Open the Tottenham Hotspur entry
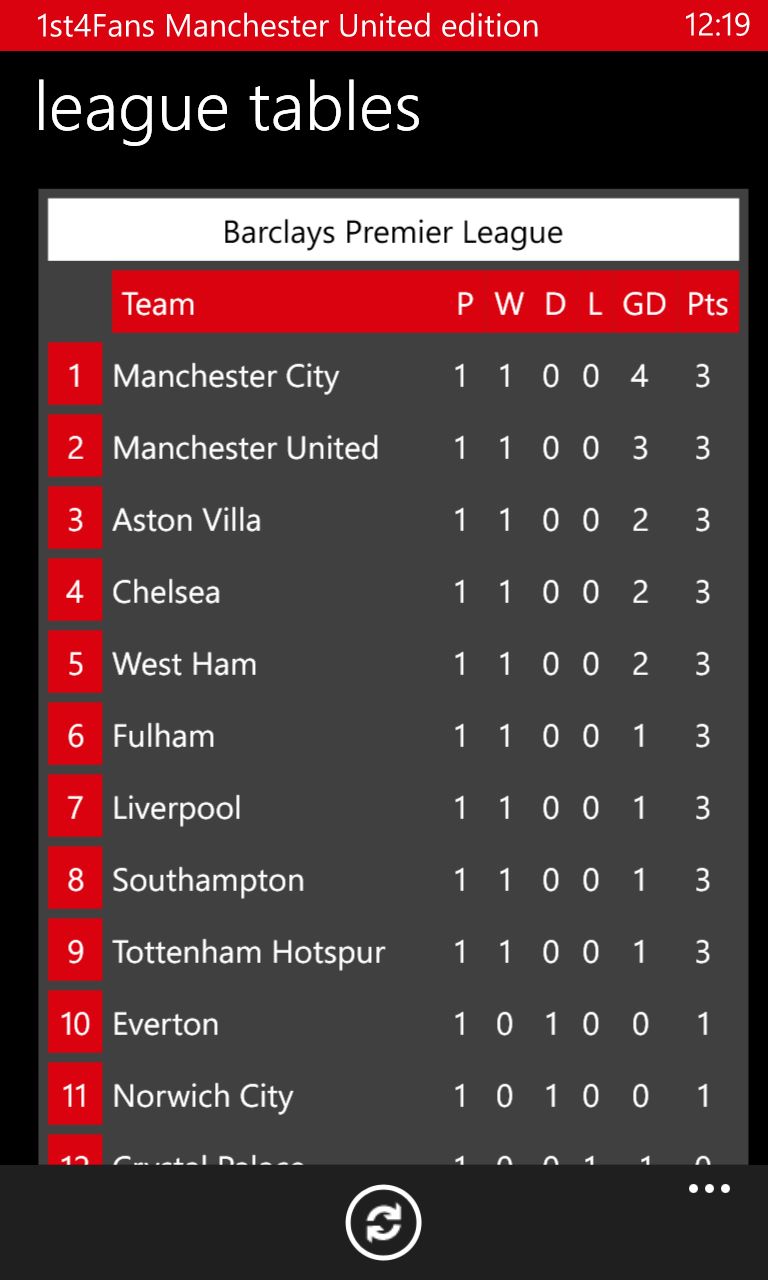Screen dimensions: 768x1280 coord(248,952)
